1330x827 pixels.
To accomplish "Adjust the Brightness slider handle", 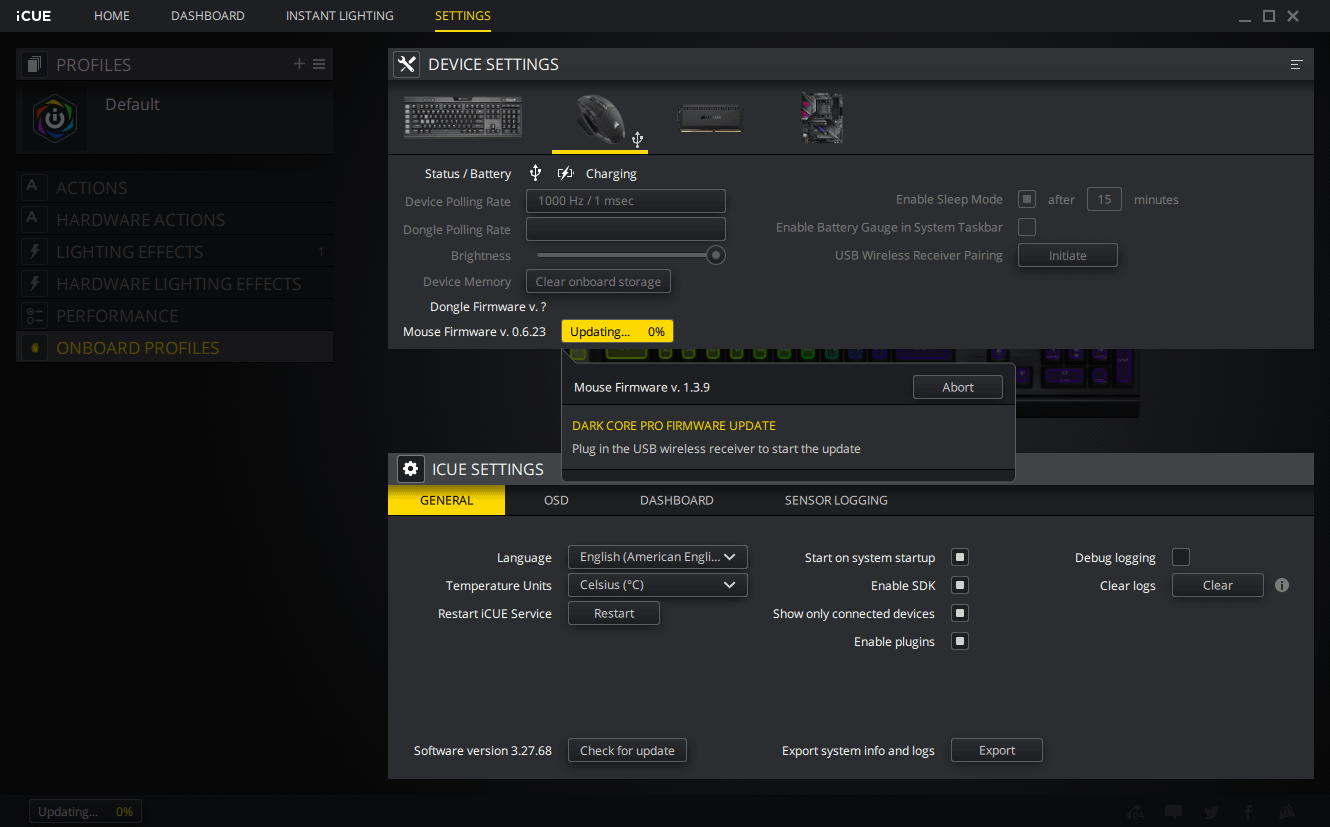I will tap(715, 255).
